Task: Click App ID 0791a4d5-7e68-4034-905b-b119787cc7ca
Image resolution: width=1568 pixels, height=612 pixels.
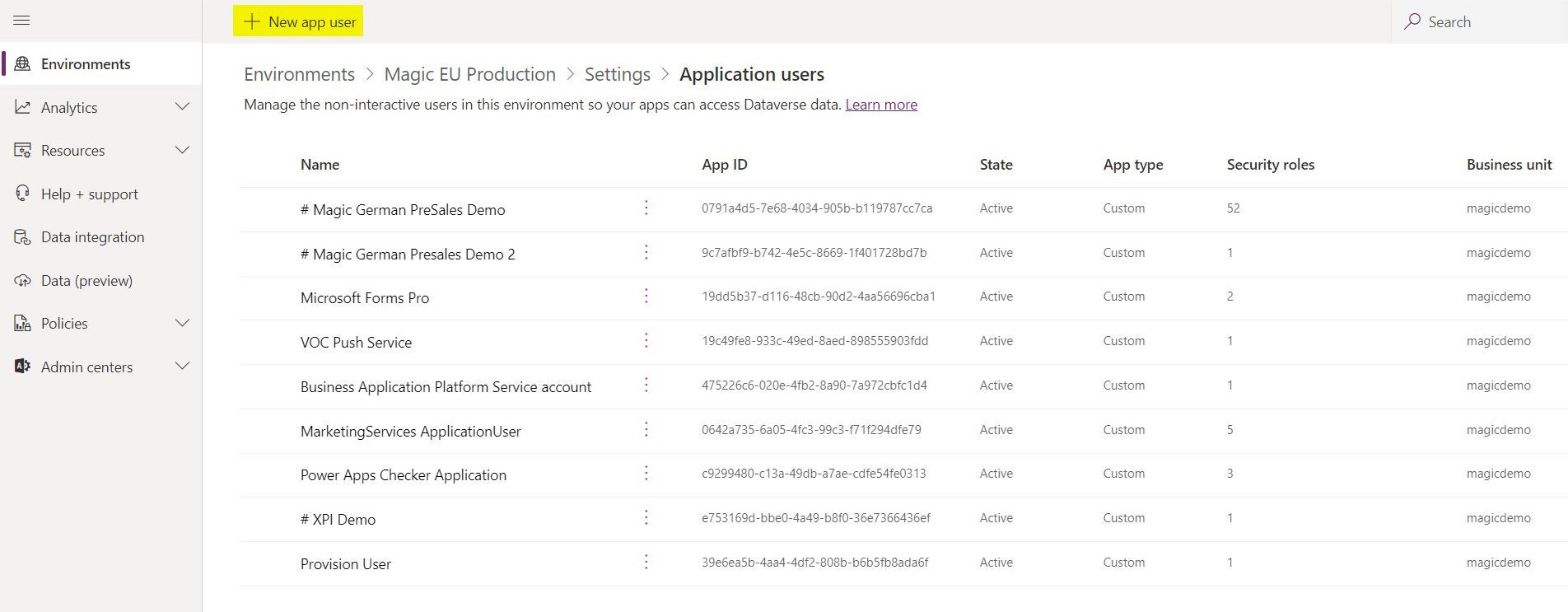Action: (817, 208)
